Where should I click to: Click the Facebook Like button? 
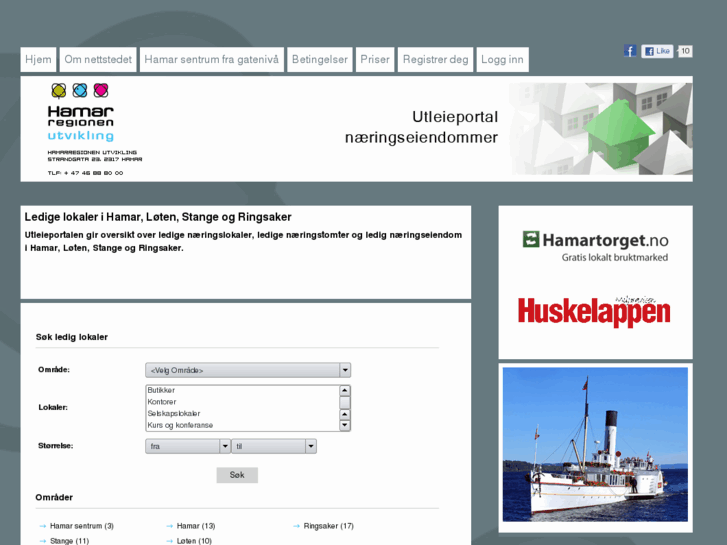(x=657, y=51)
